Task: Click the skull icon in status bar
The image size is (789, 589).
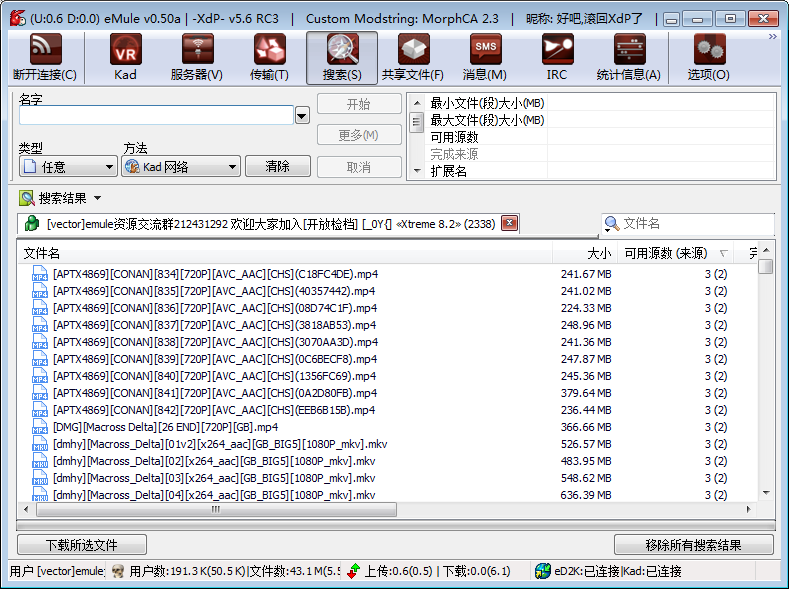Action: (118, 571)
